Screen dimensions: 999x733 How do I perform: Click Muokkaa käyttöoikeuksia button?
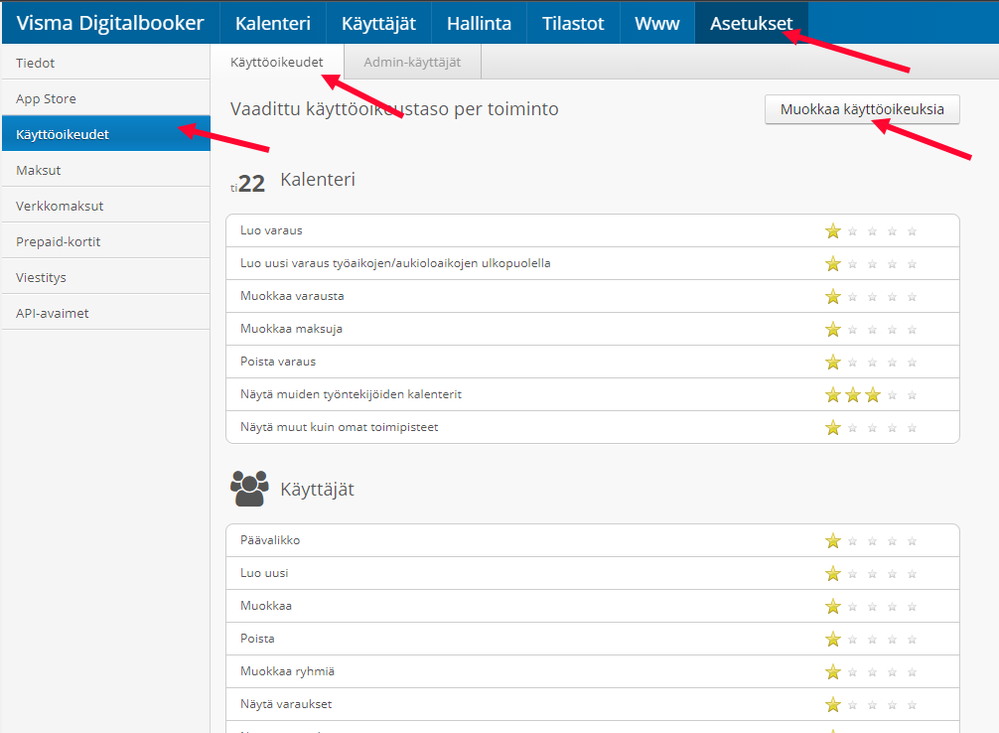click(x=862, y=109)
